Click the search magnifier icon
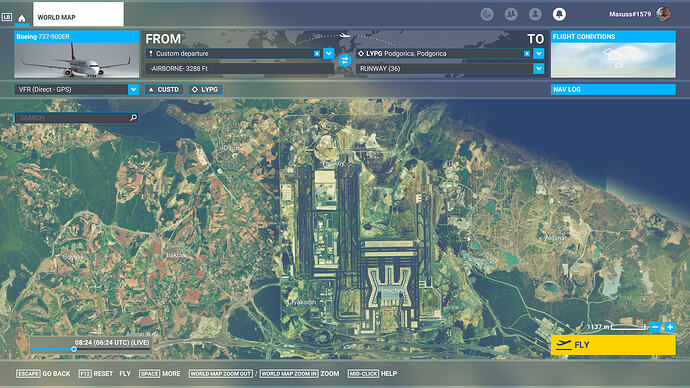The width and height of the screenshot is (690, 388). pyautogui.click(x=133, y=118)
